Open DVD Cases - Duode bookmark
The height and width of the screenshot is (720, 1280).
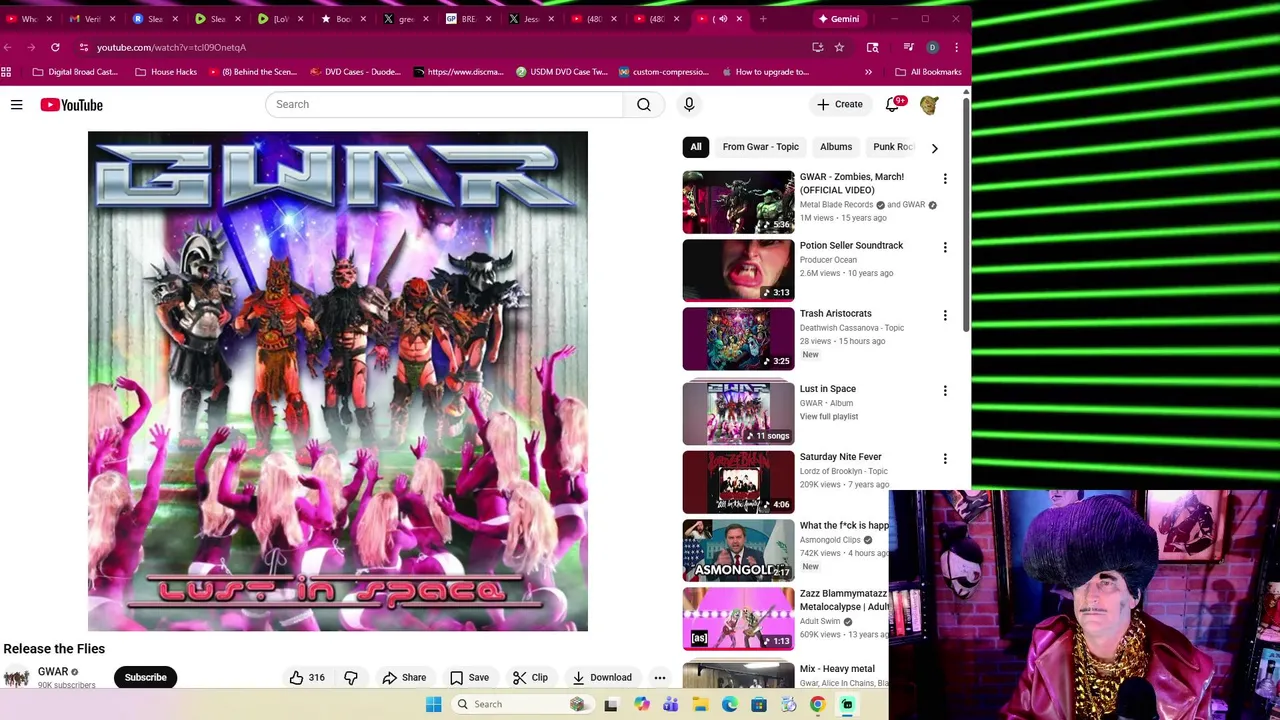point(355,72)
